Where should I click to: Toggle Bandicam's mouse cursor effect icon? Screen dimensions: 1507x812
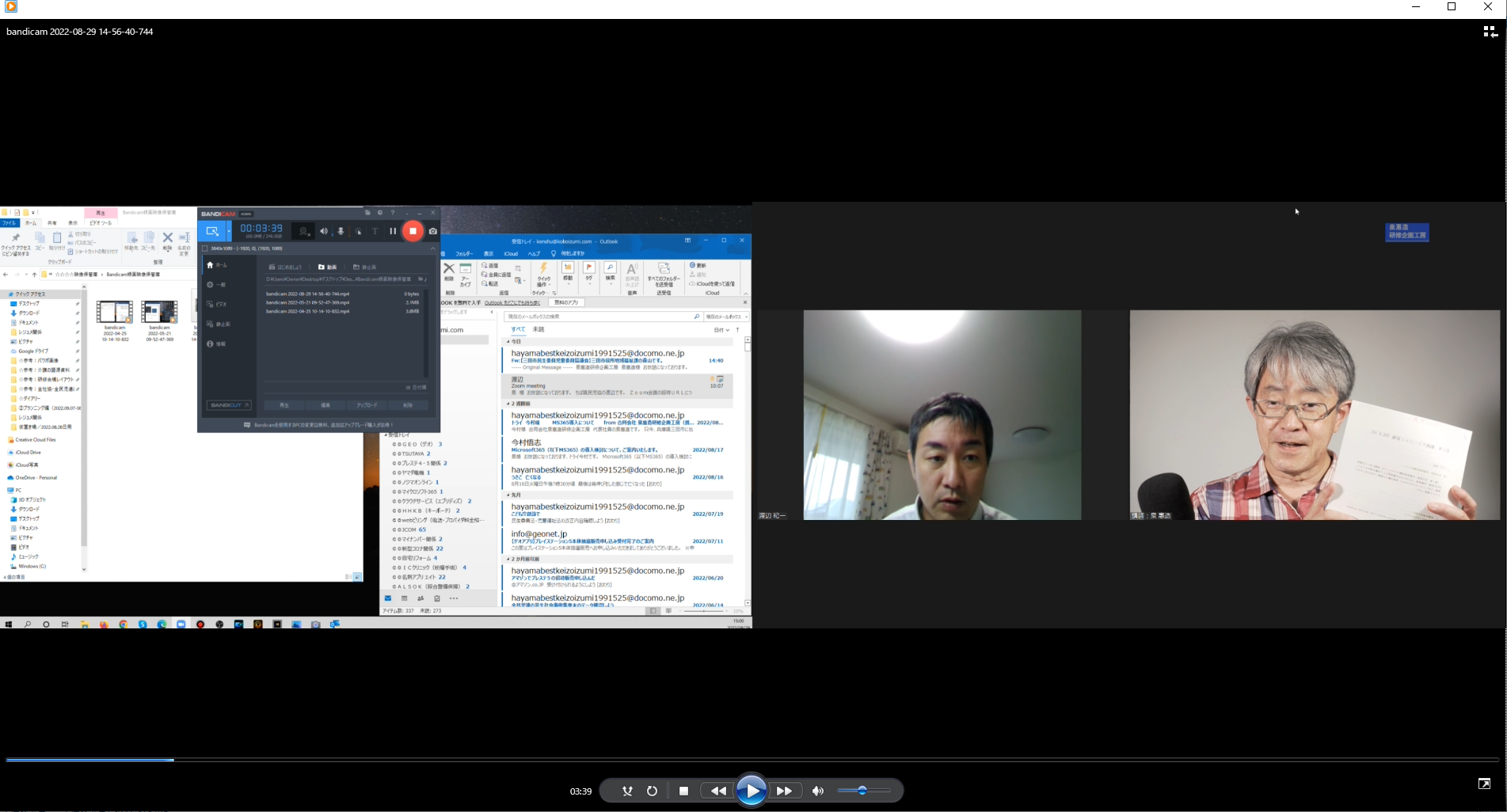point(359,231)
